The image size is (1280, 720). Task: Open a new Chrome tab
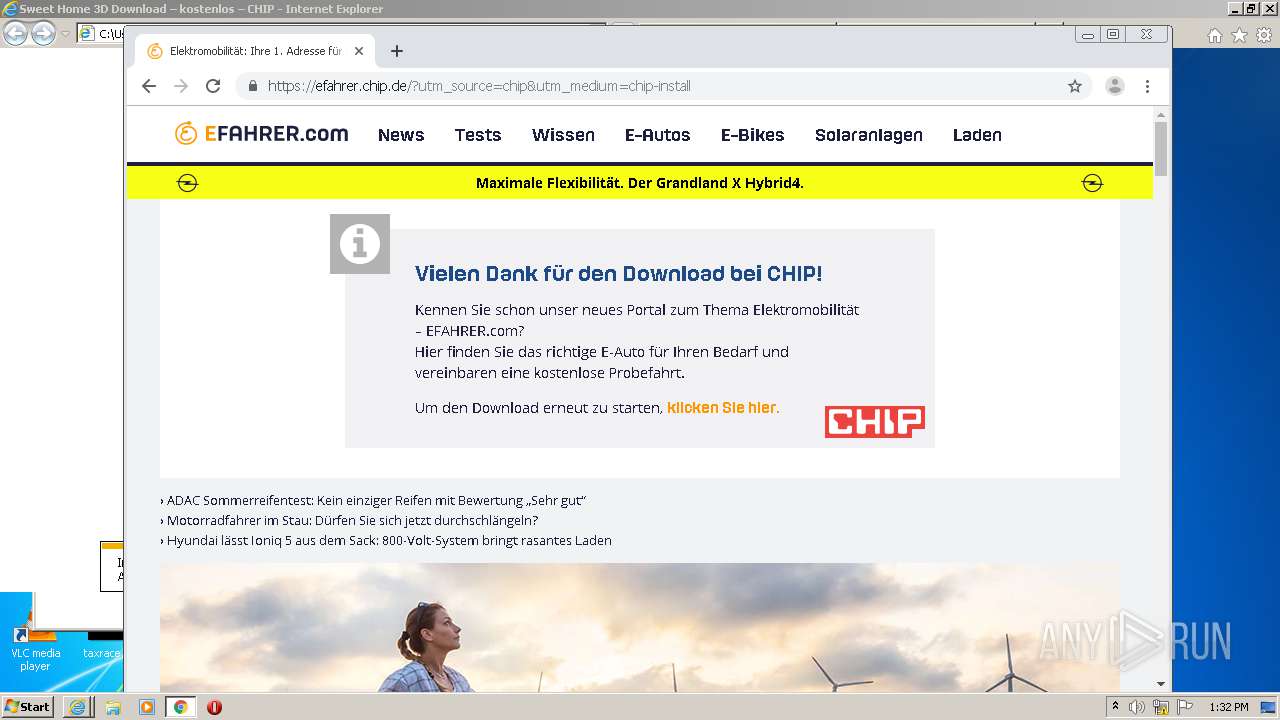tap(397, 51)
